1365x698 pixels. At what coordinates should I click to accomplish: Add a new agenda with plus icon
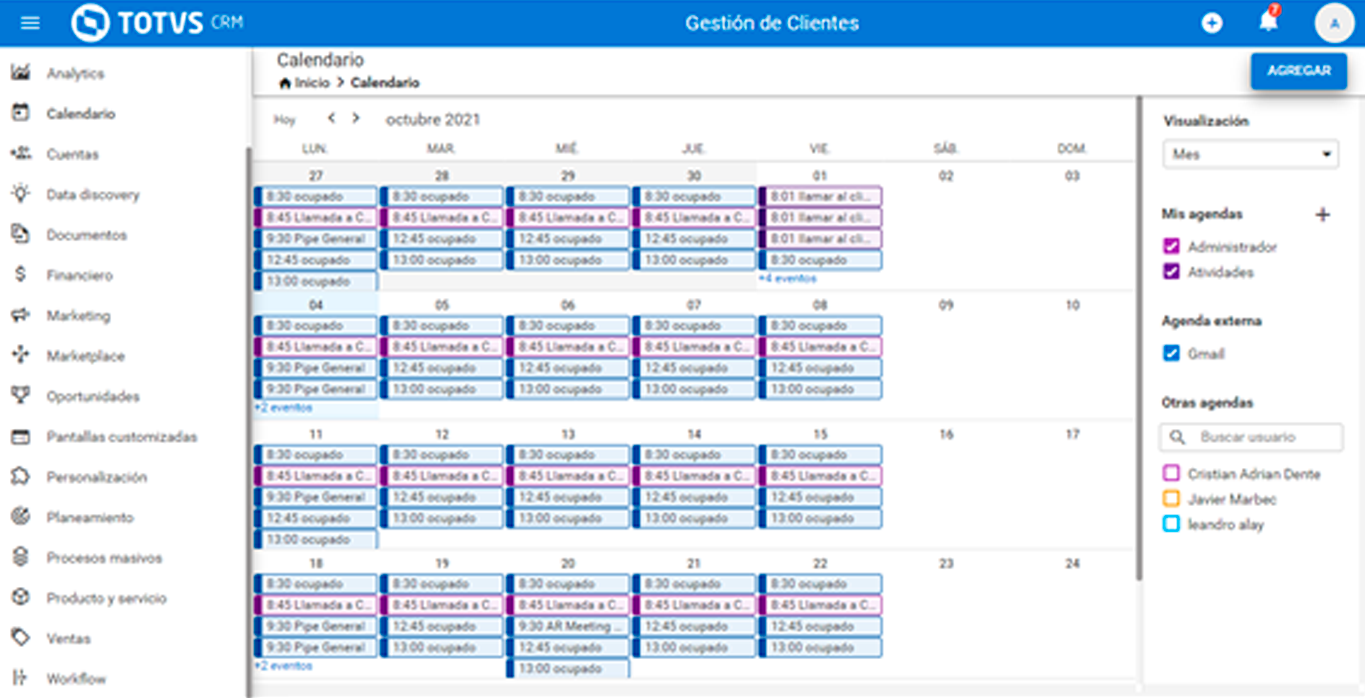tap(1322, 214)
